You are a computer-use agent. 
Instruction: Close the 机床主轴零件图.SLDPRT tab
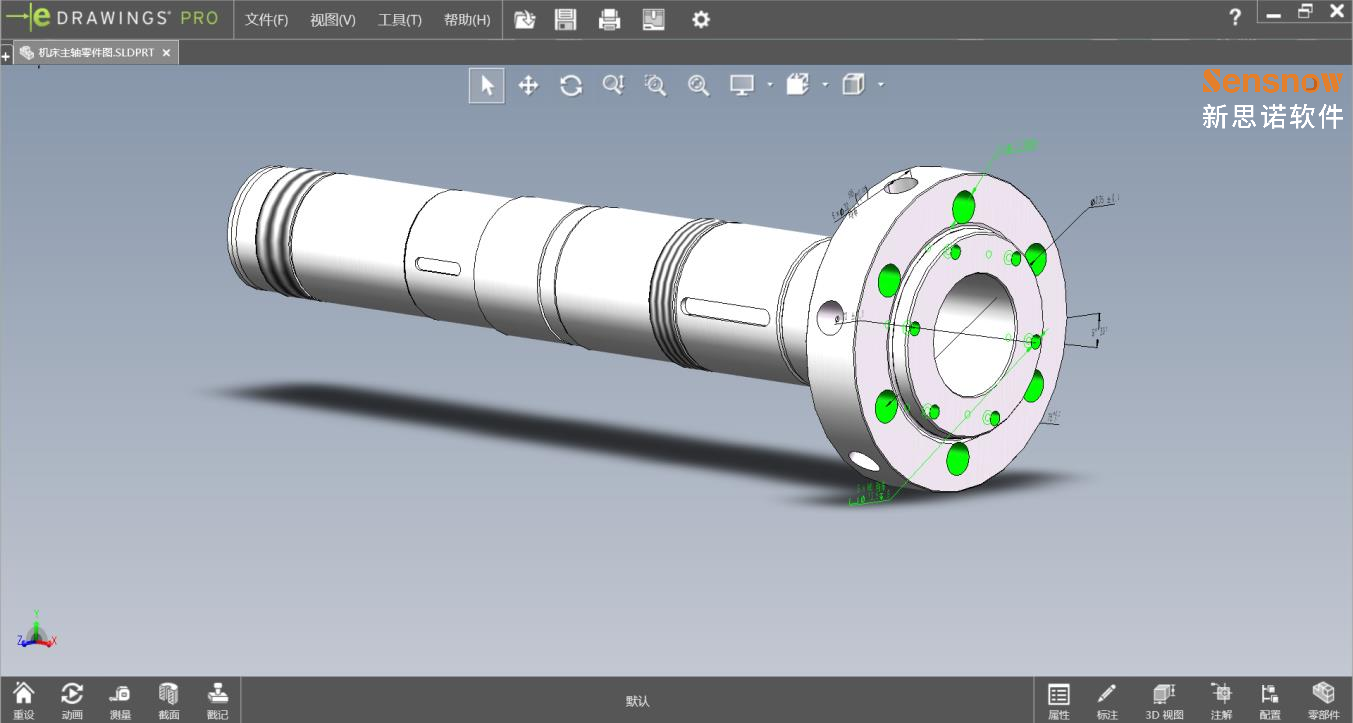click(x=166, y=53)
